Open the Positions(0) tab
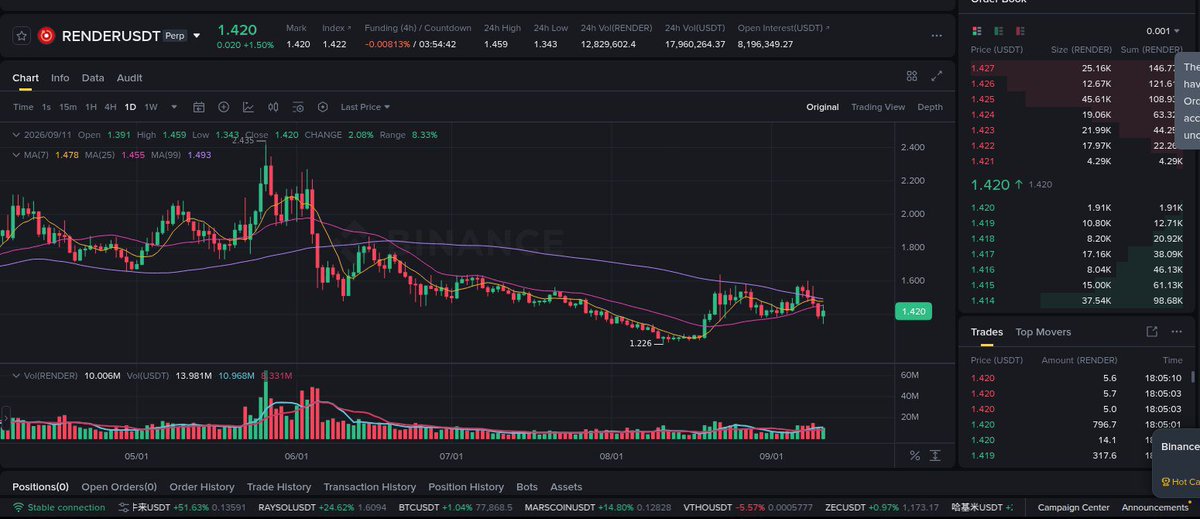 pos(40,487)
